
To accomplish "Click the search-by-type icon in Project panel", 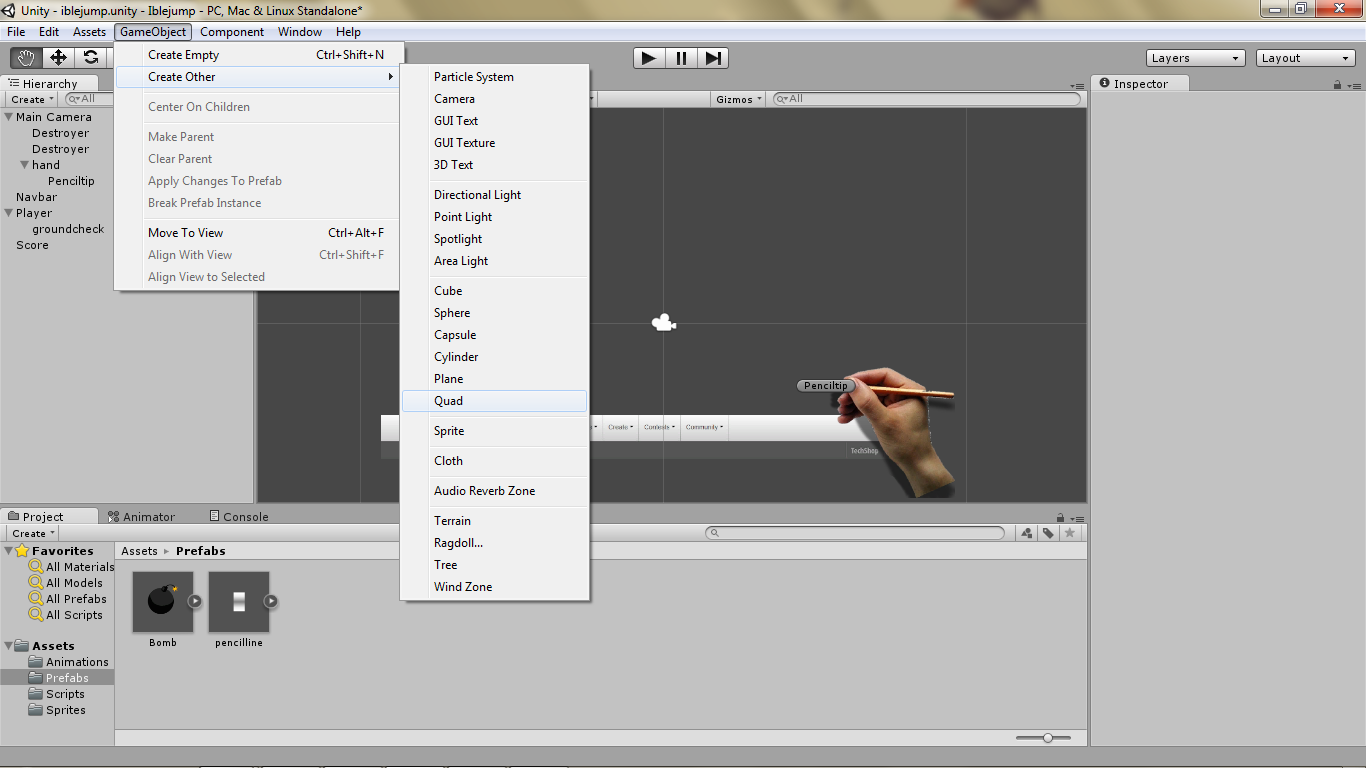I will [1026, 533].
